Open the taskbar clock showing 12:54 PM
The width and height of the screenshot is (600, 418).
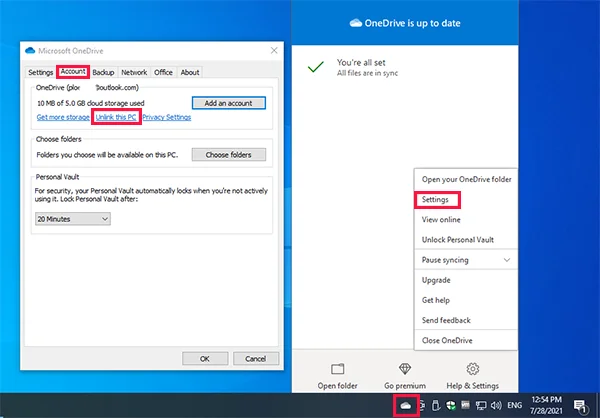coord(546,405)
